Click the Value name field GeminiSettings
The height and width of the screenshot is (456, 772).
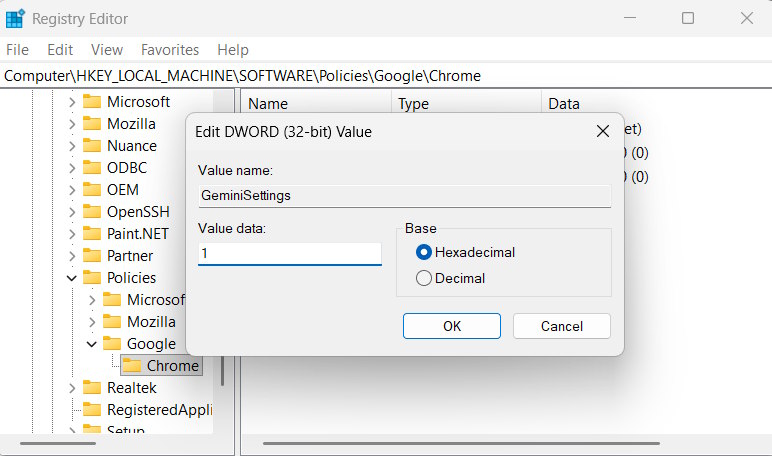click(x=404, y=195)
